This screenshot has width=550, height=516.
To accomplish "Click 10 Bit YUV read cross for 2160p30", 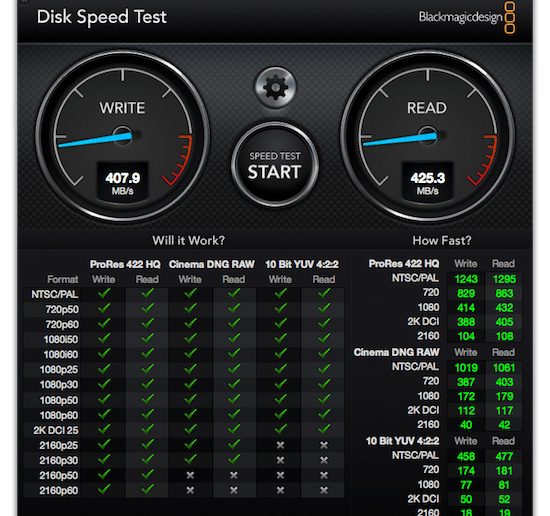I will (324, 460).
